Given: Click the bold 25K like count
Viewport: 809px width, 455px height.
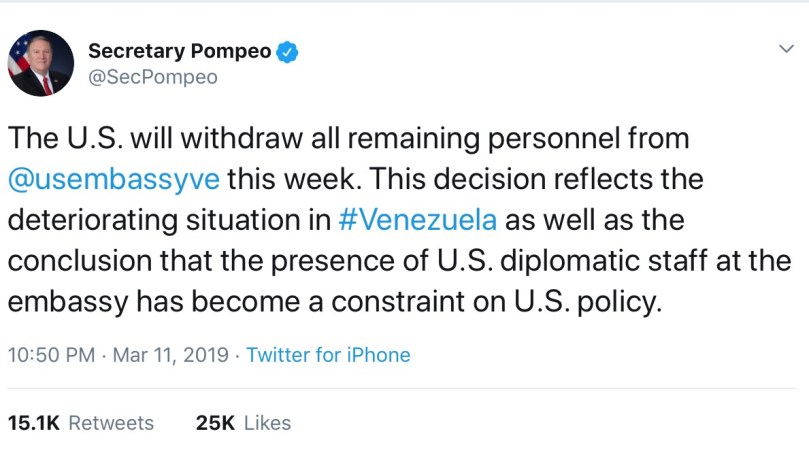Looking at the screenshot, I should tap(215, 423).
